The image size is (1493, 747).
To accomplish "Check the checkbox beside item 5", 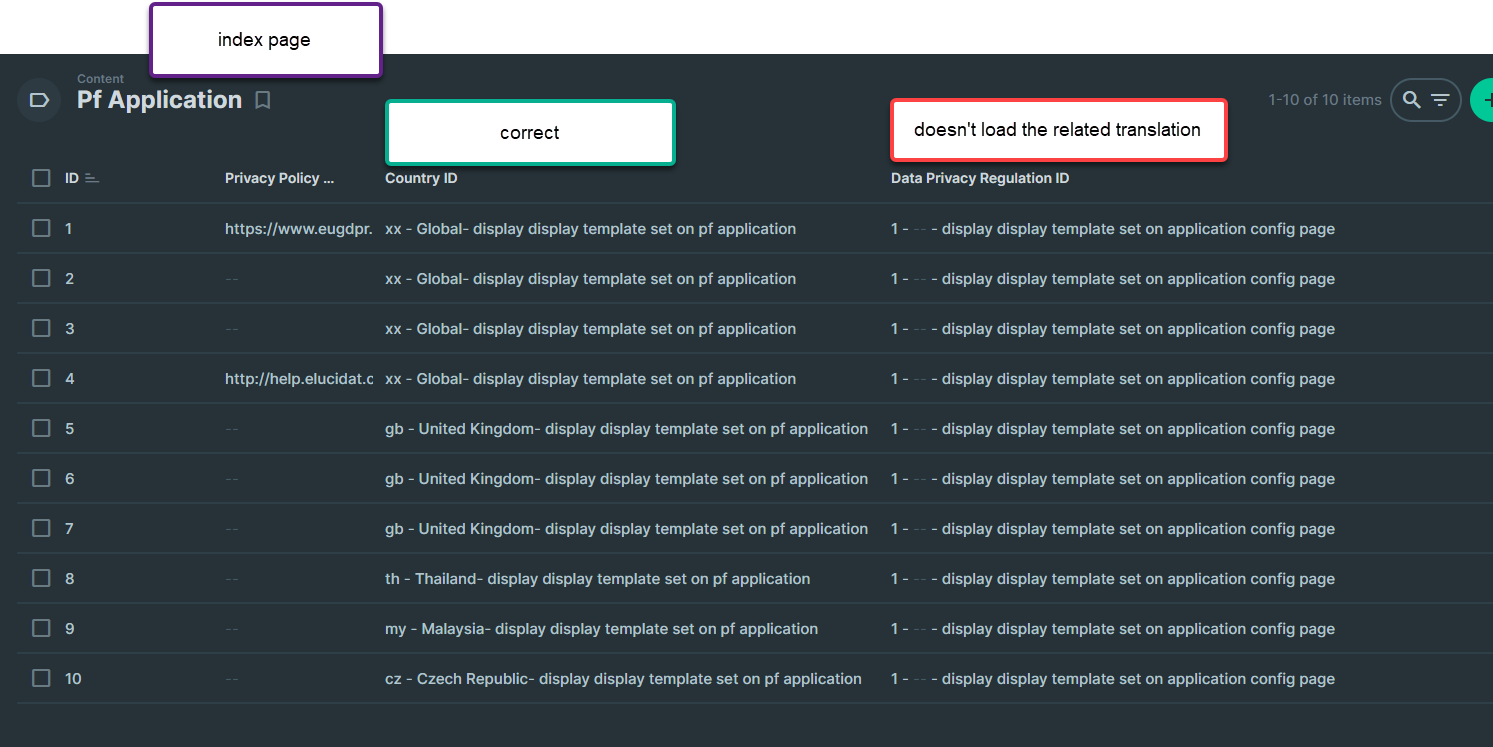I will [41, 428].
